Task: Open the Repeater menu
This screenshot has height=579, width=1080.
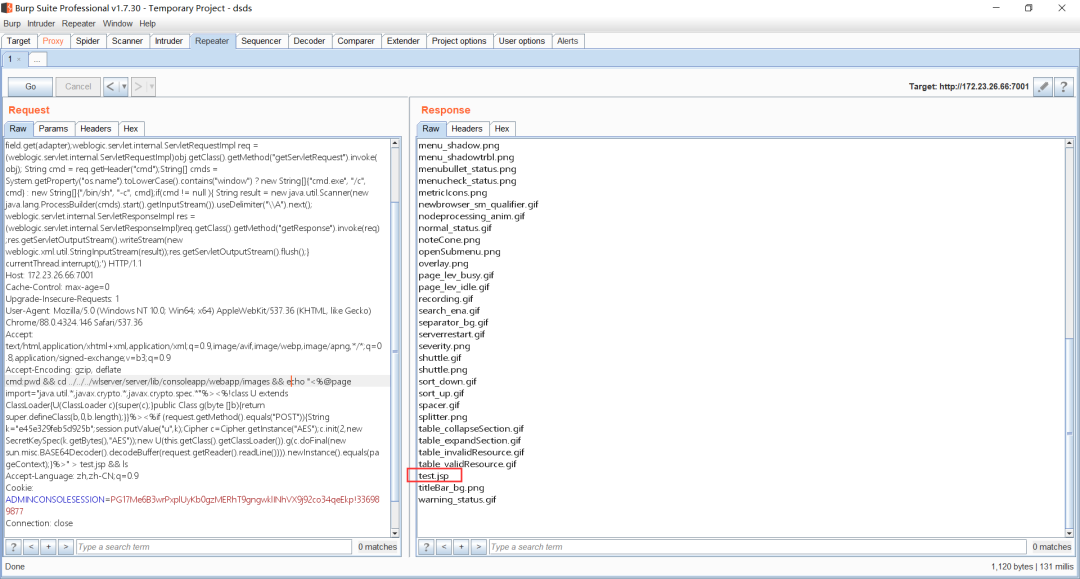Action: click(79, 23)
